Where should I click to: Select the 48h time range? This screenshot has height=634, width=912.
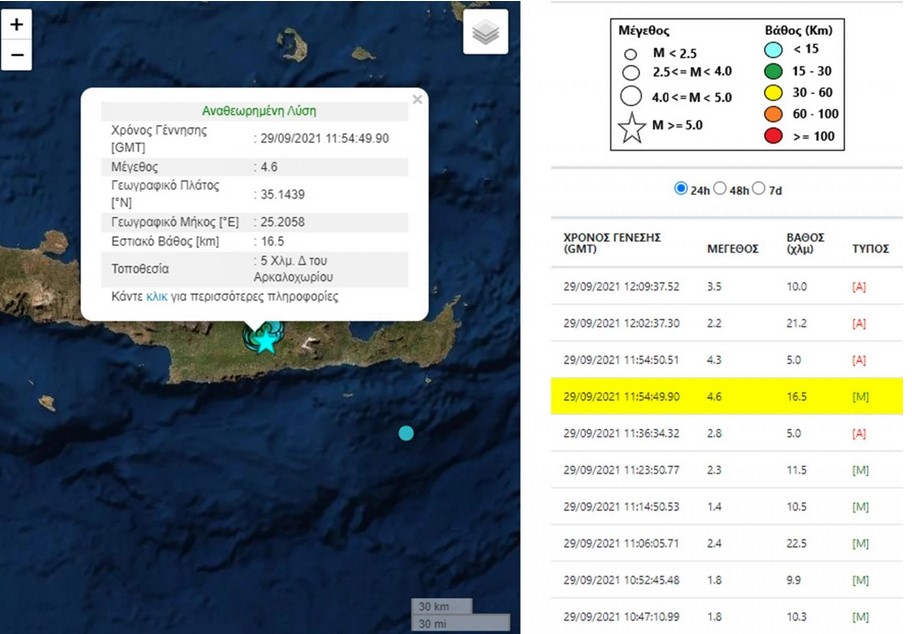tap(720, 188)
